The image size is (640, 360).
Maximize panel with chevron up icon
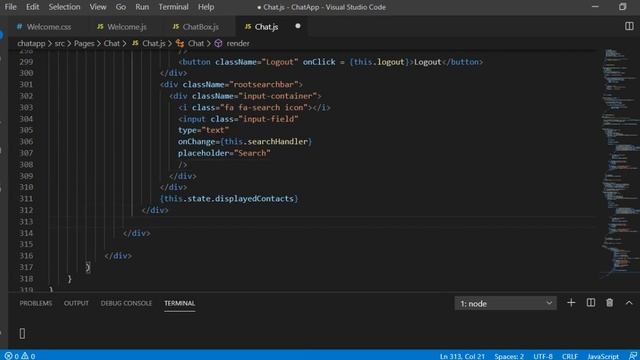[x=629, y=303]
